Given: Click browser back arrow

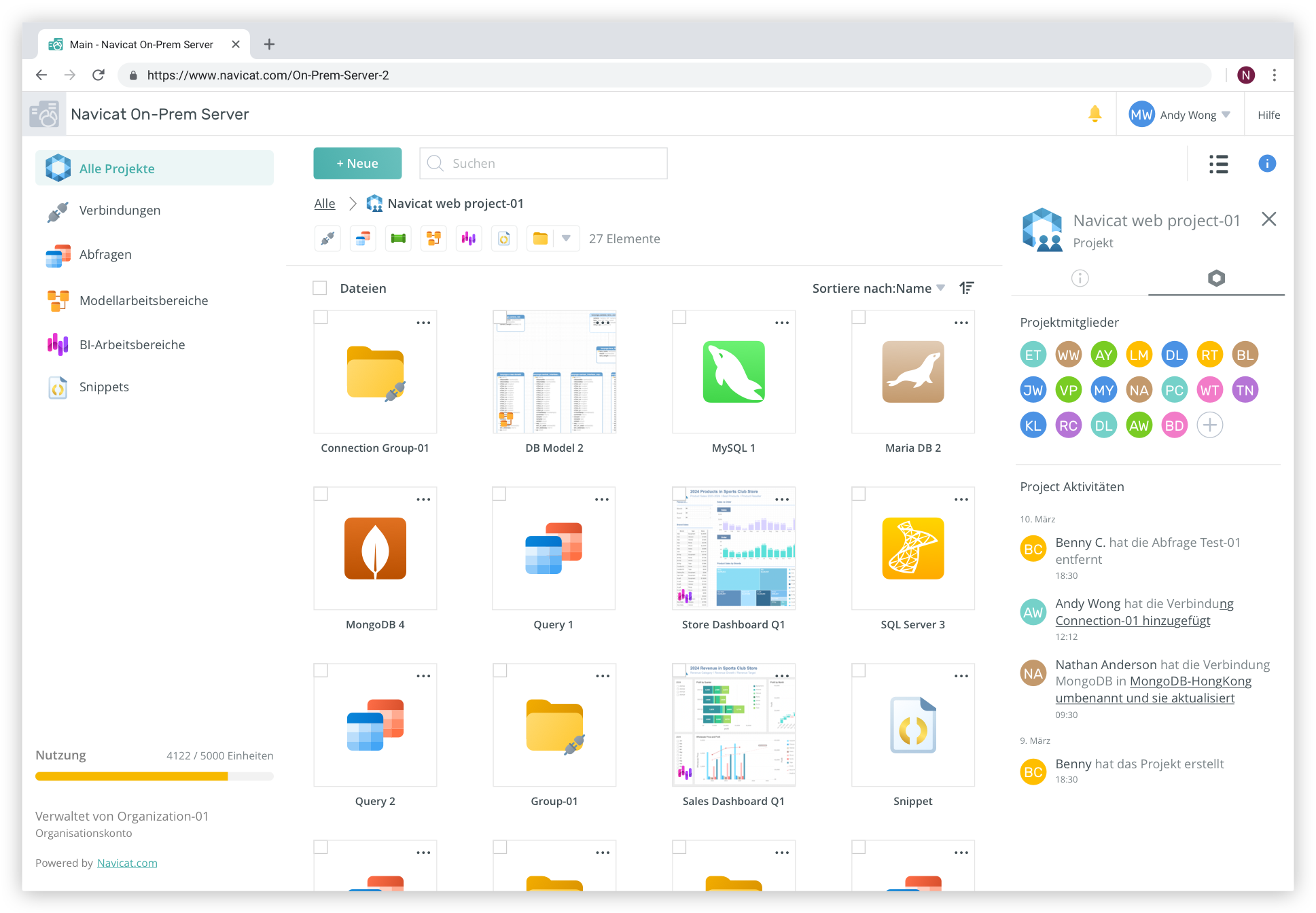Looking at the screenshot, I should pos(41,75).
